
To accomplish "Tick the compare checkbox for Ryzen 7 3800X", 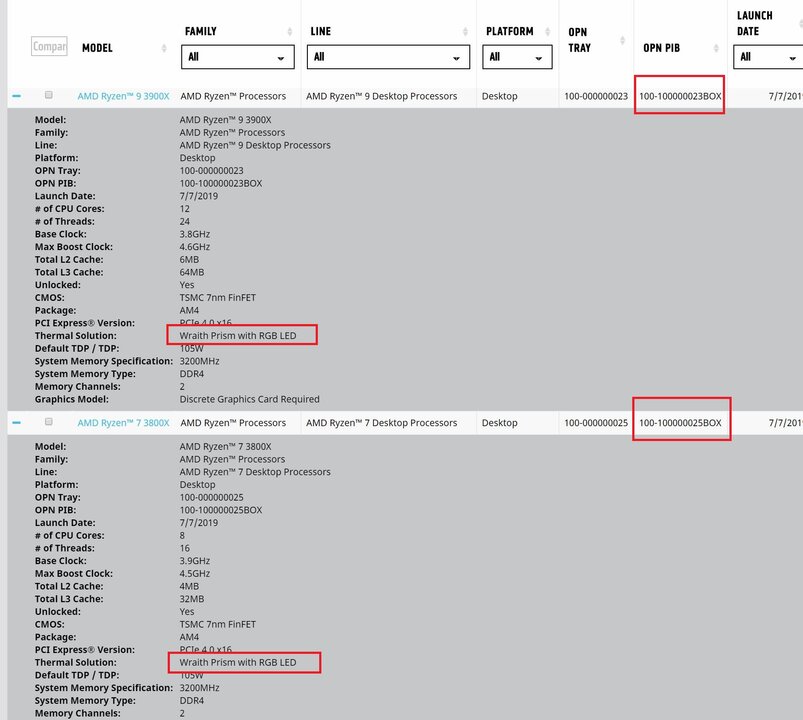I will tap(49, 421).
